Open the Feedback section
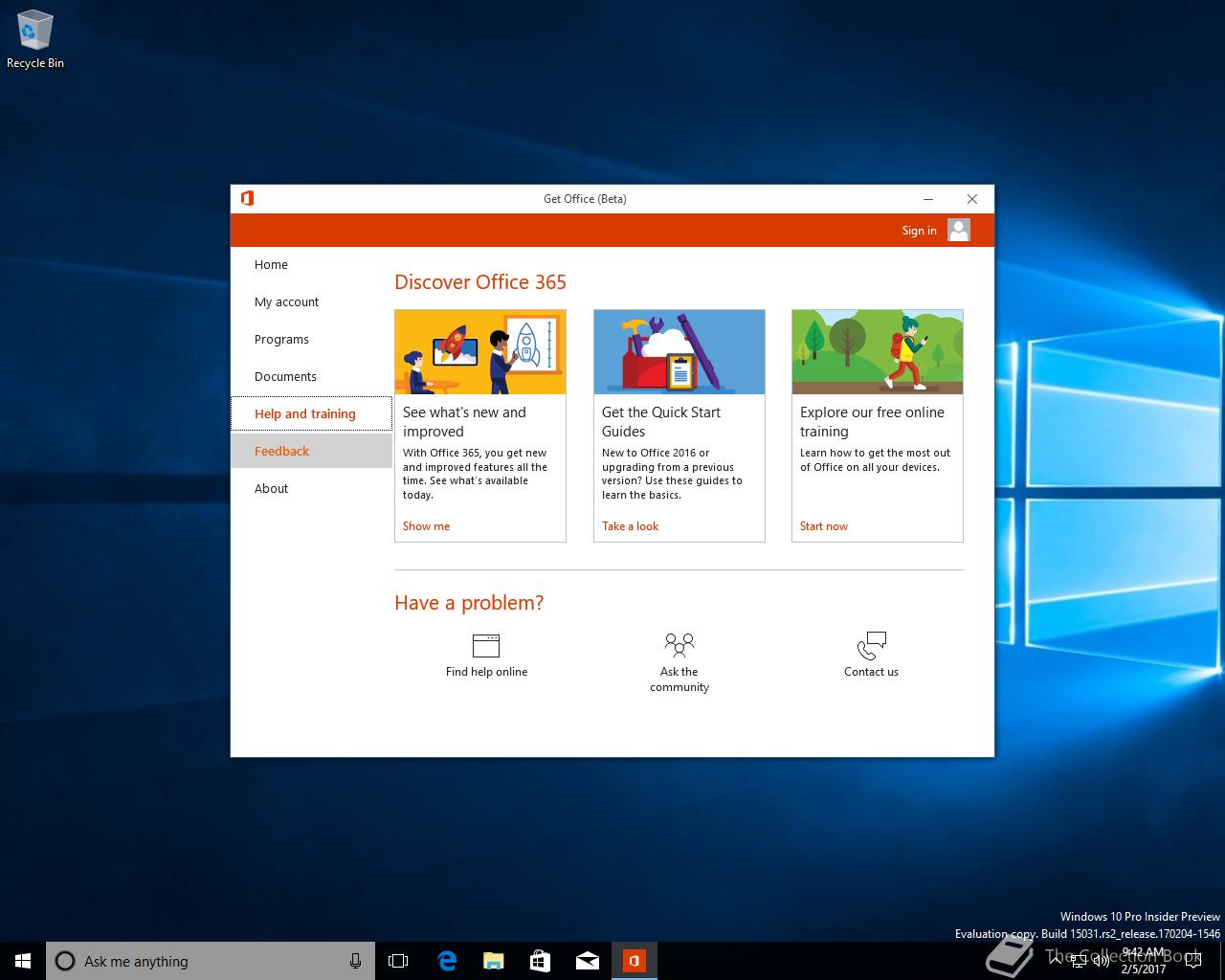 pyautogui.click(x=311, y=451)
